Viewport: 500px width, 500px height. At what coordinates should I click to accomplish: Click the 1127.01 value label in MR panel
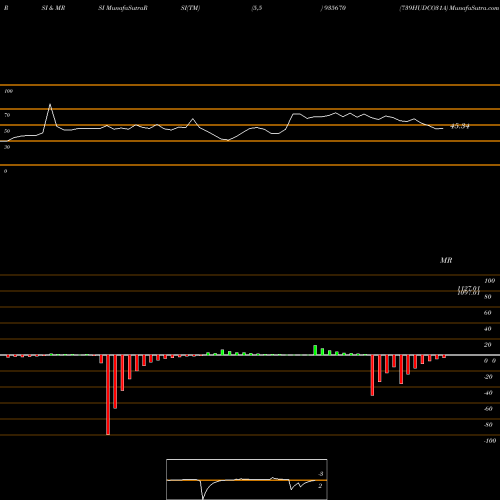[469, 288]
